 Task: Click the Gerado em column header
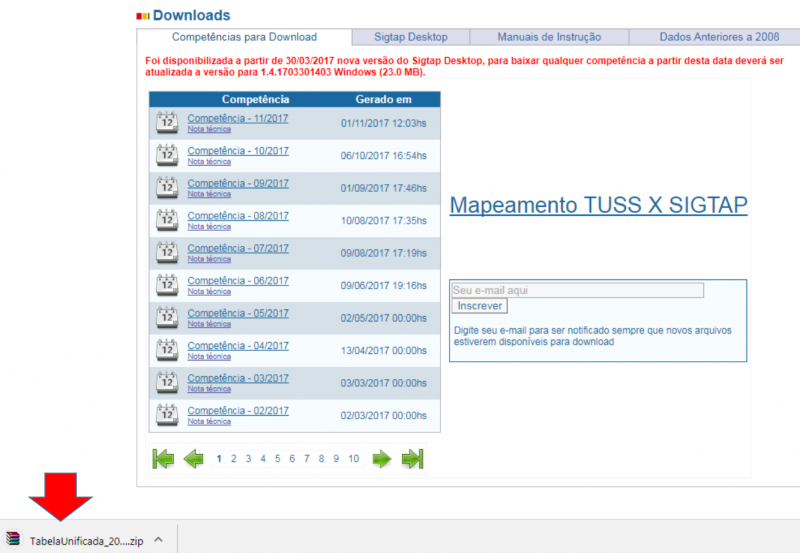tap(384, 99)
